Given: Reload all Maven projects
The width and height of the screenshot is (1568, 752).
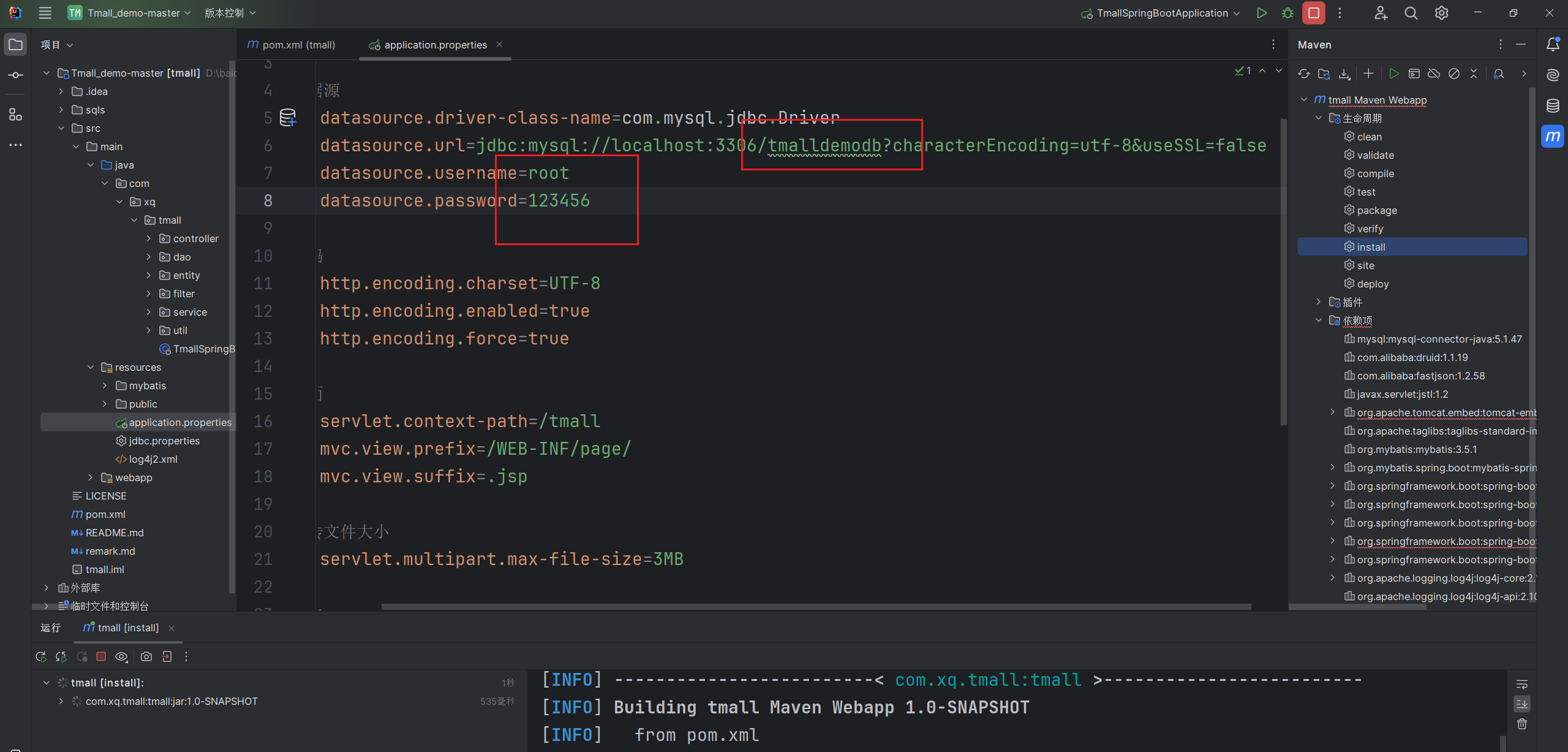Looking at the screenshot, I should pos(1303,74).
